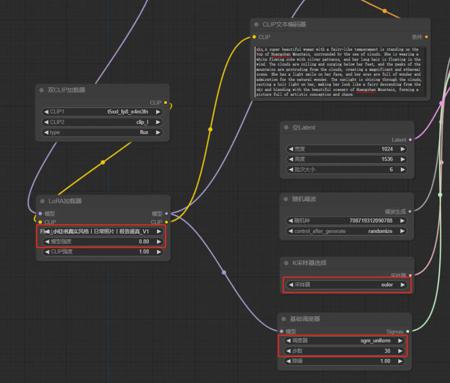This screenshot has height=383, width=450.
Task: Collapse the LoRA loader node using its title dot
Action: pyautogui.click(x=42, y=201)
